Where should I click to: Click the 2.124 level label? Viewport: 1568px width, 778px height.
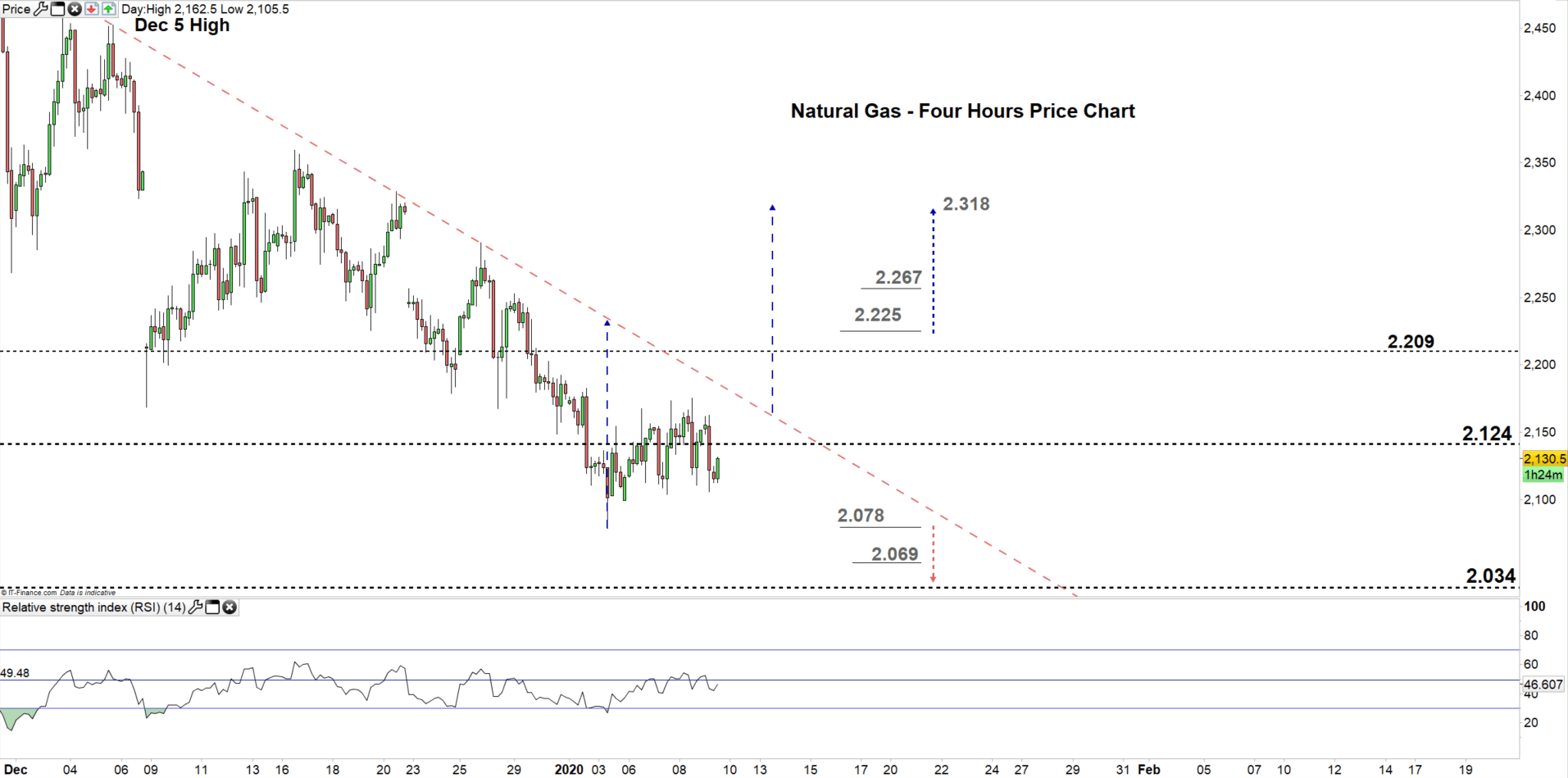[1487, 433]
